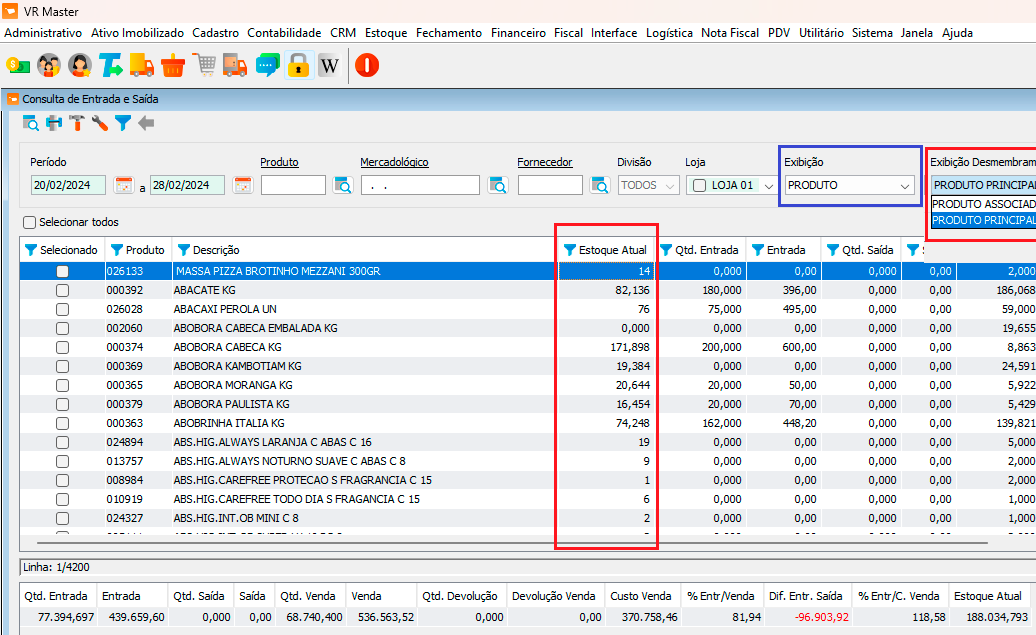Screen dimensions: 1036x635
Task: Enable the Selecionar todos checkbox
Action: coord(29,222)
